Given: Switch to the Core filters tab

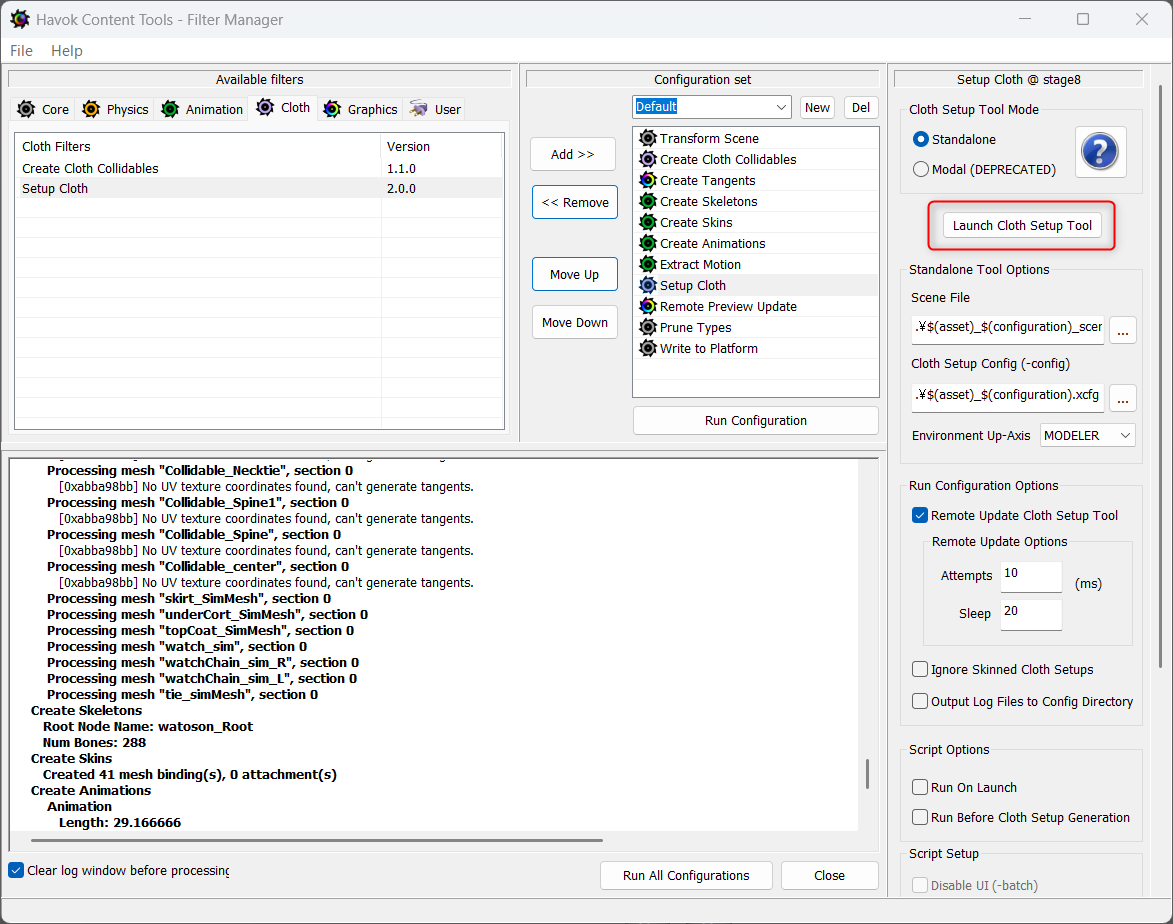Looking at the screenshot, I should (43, 109).
